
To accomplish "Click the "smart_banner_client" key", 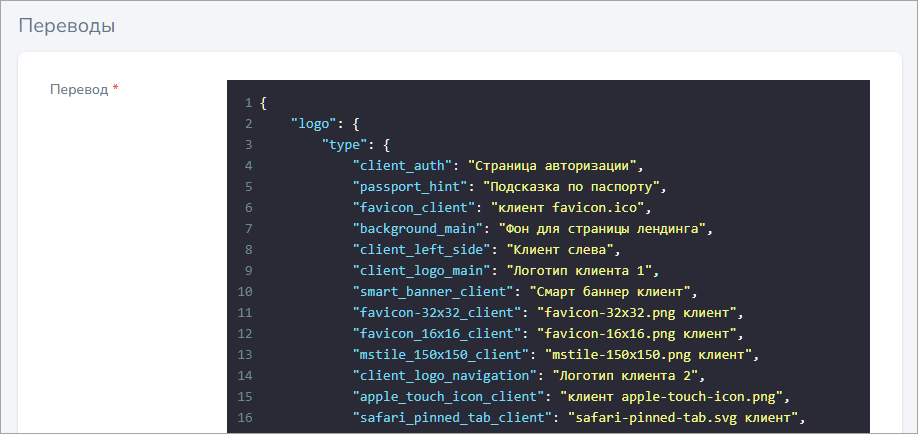I will (432, 292).
